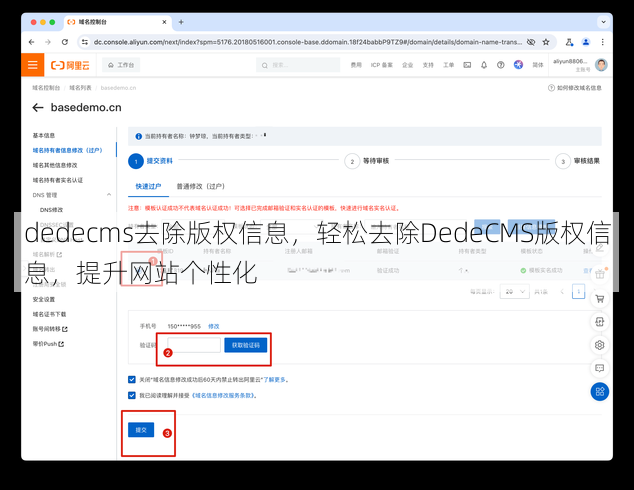The height and width of the screenshot is (490, 634).
Task: Open the tab search dropdown arrow
Action: 603,22
